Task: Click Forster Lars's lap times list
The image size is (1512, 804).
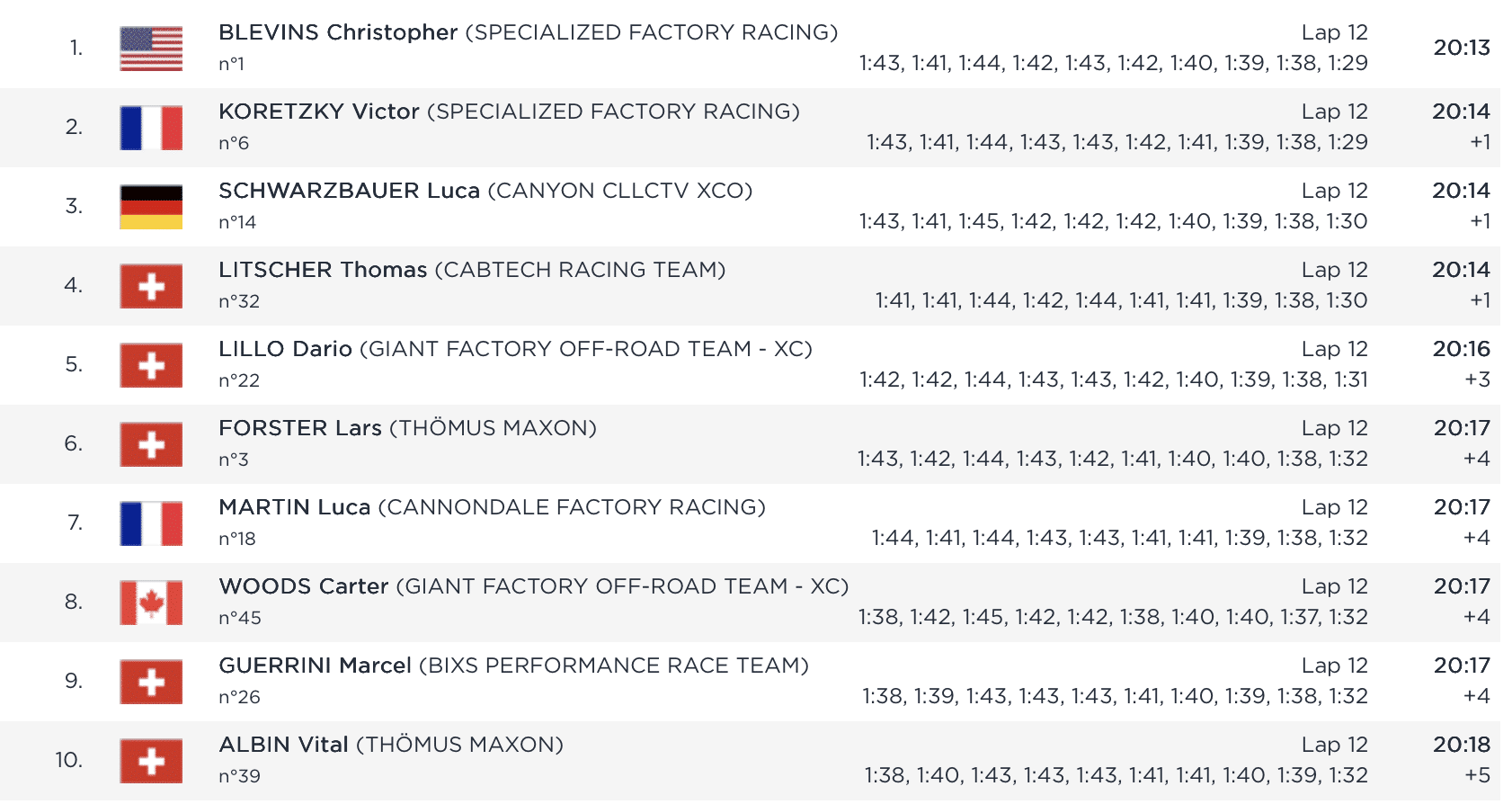Action: coord(1112,459)
